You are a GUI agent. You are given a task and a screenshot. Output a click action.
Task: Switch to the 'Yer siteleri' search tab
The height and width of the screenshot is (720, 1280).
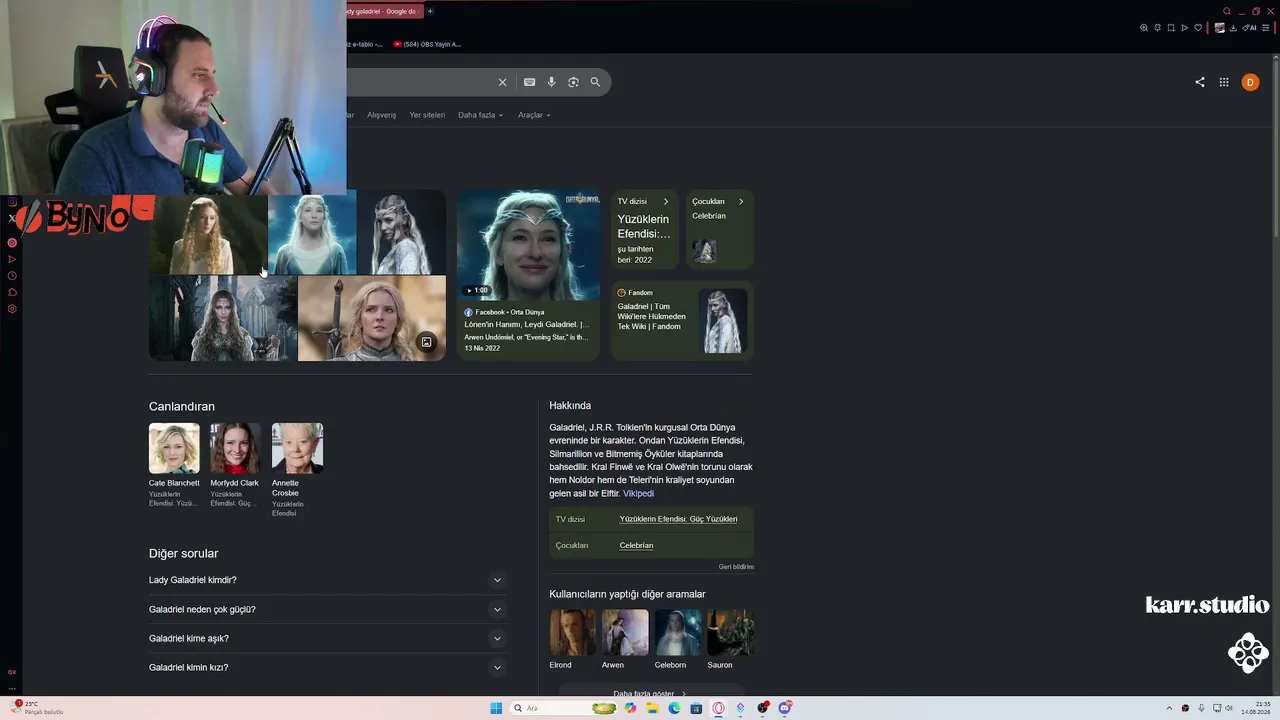427,115
